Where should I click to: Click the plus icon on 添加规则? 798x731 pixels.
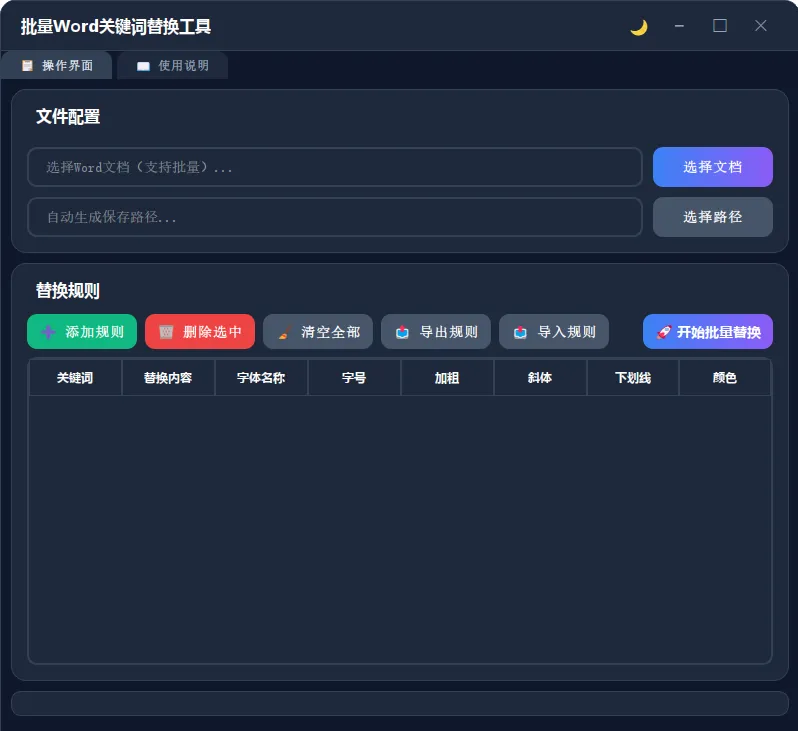tap(48, 332)
